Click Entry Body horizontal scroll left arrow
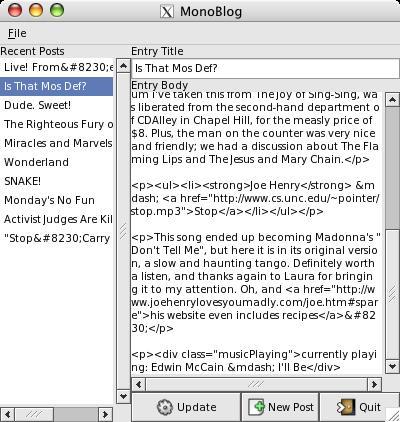400x422 pixels. tap(139, 384)
